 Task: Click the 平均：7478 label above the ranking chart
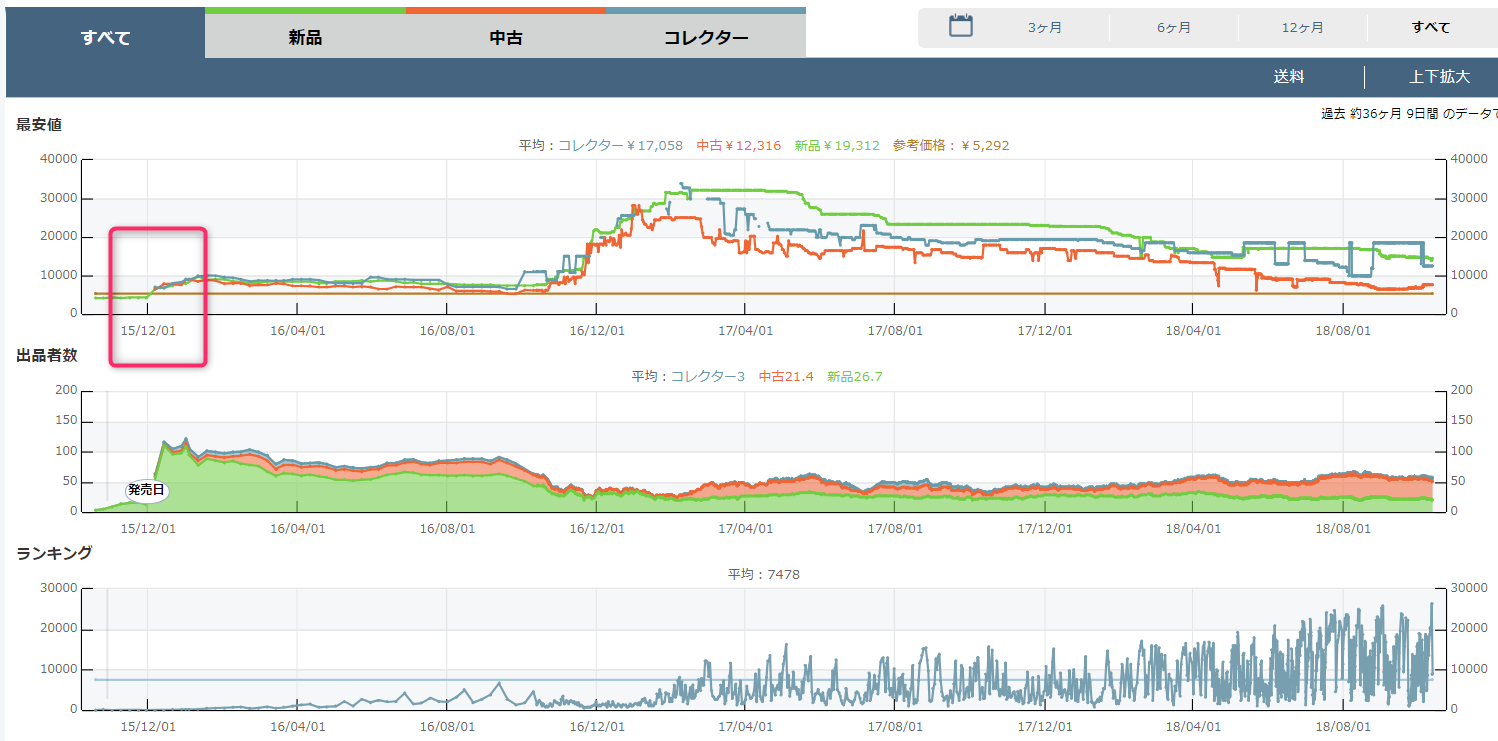pyautogui.click(x=763, y=574)
